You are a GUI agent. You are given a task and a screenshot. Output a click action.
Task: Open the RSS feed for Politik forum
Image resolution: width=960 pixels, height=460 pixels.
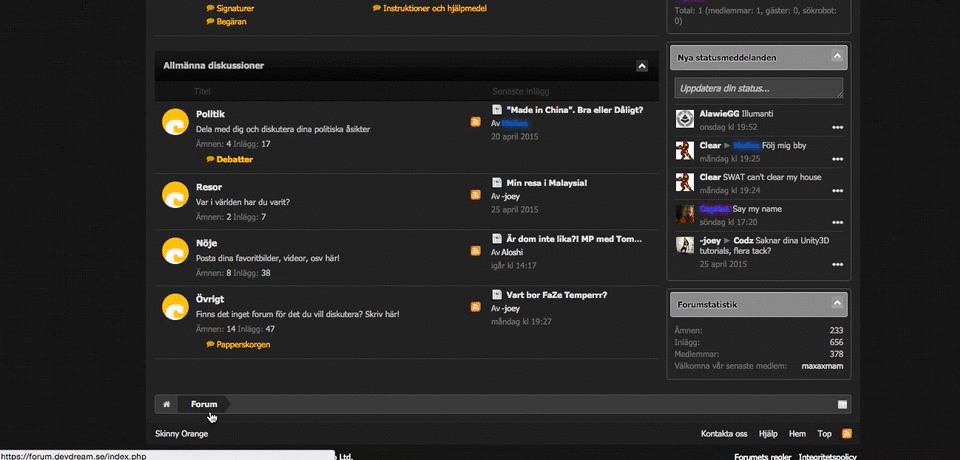[476, 122]
